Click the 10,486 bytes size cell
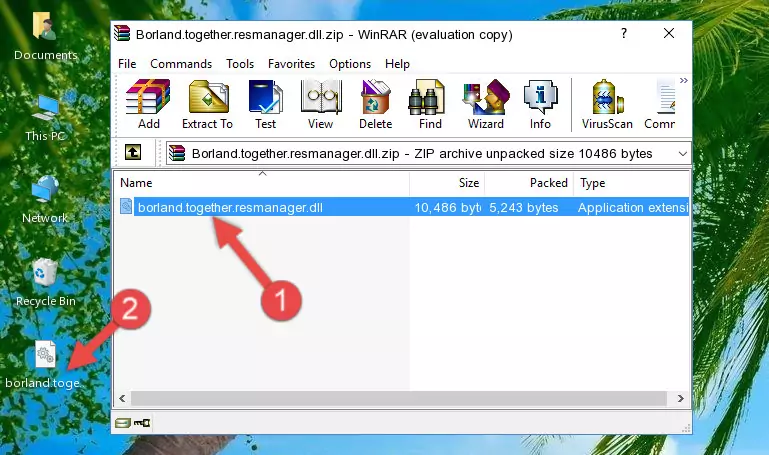This screenshot has height=455, width=769. point(448,207)
